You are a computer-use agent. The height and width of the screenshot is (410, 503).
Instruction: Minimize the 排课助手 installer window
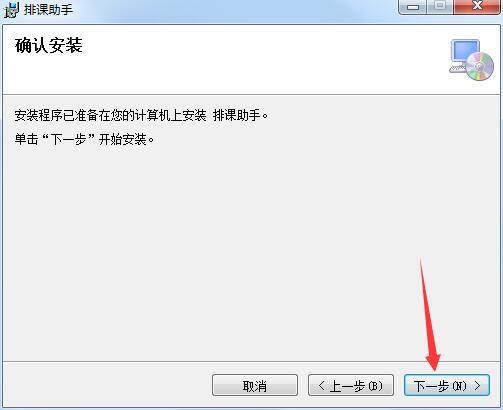click(413, 7)
